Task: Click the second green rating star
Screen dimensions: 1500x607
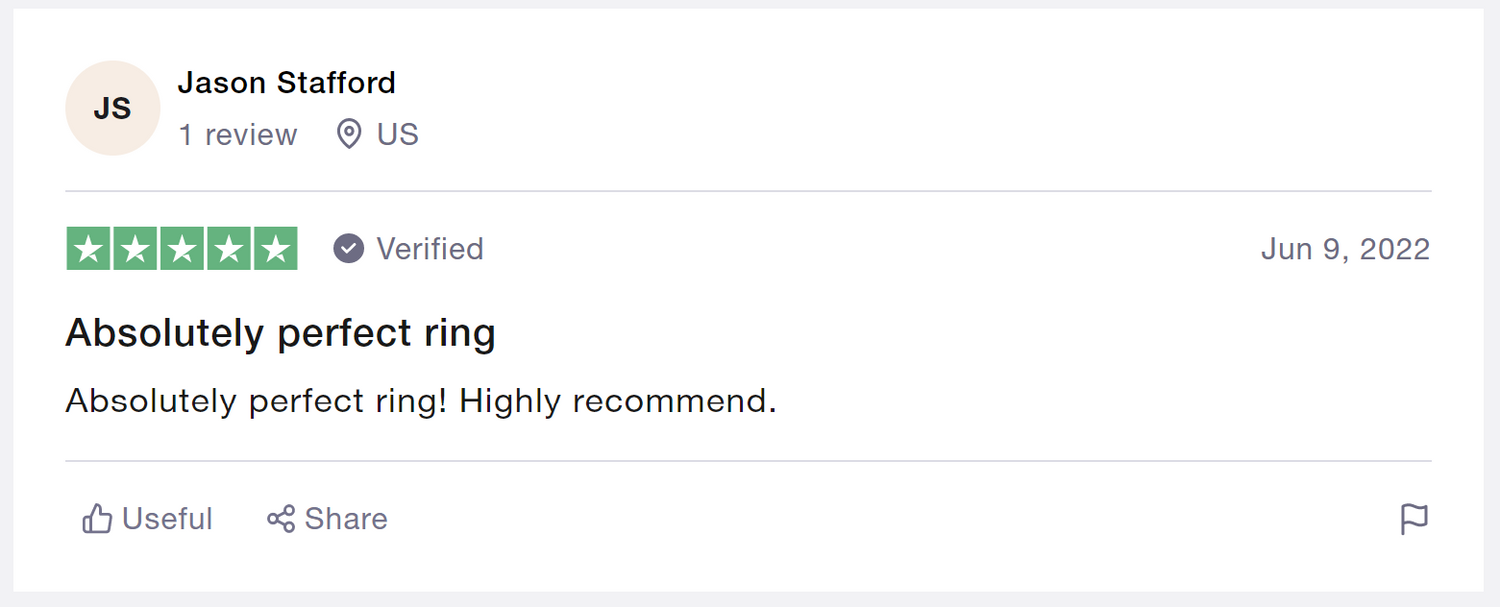Action: [135, 249]
